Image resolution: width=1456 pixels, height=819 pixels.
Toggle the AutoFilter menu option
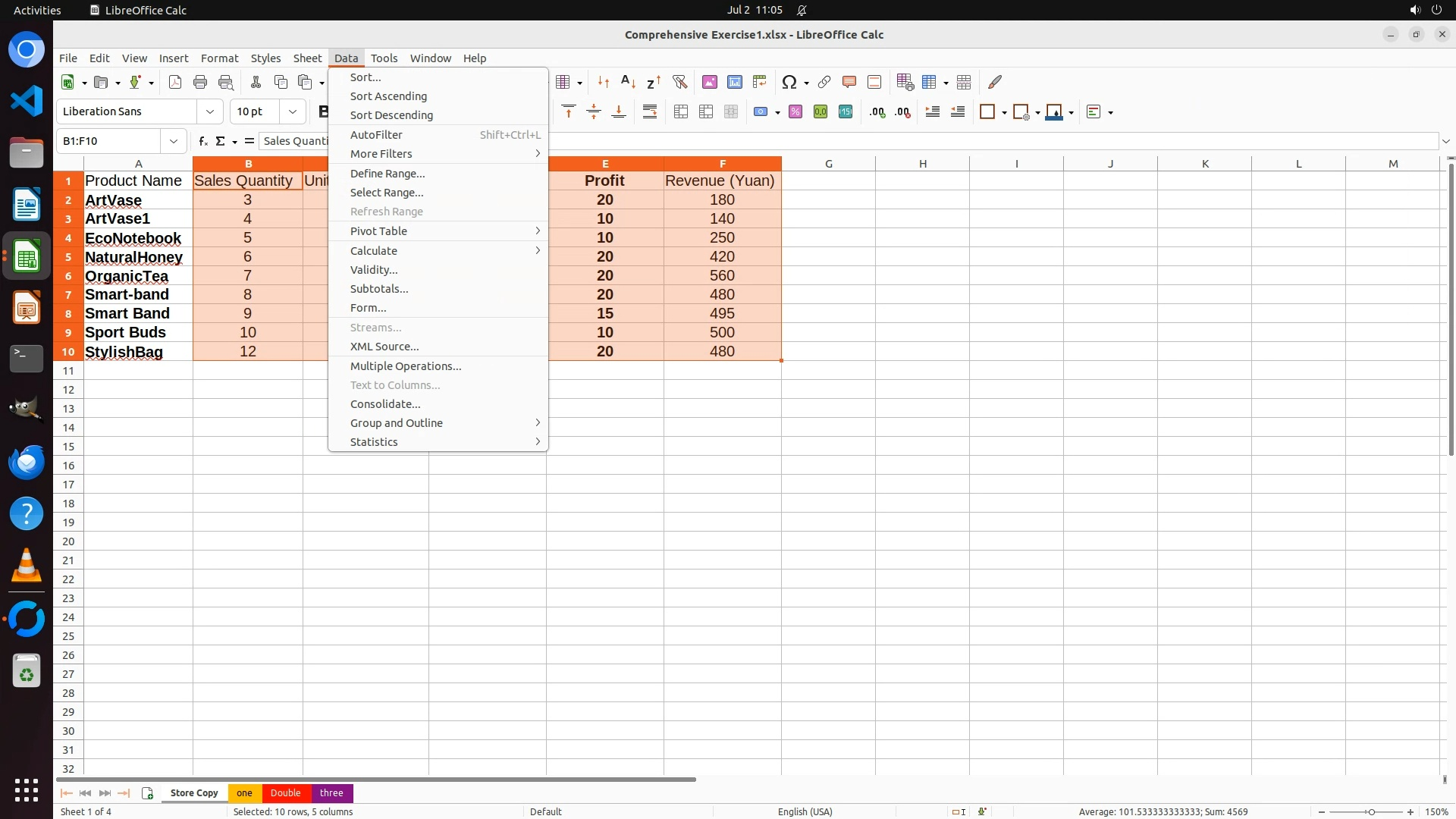point(376,134)
